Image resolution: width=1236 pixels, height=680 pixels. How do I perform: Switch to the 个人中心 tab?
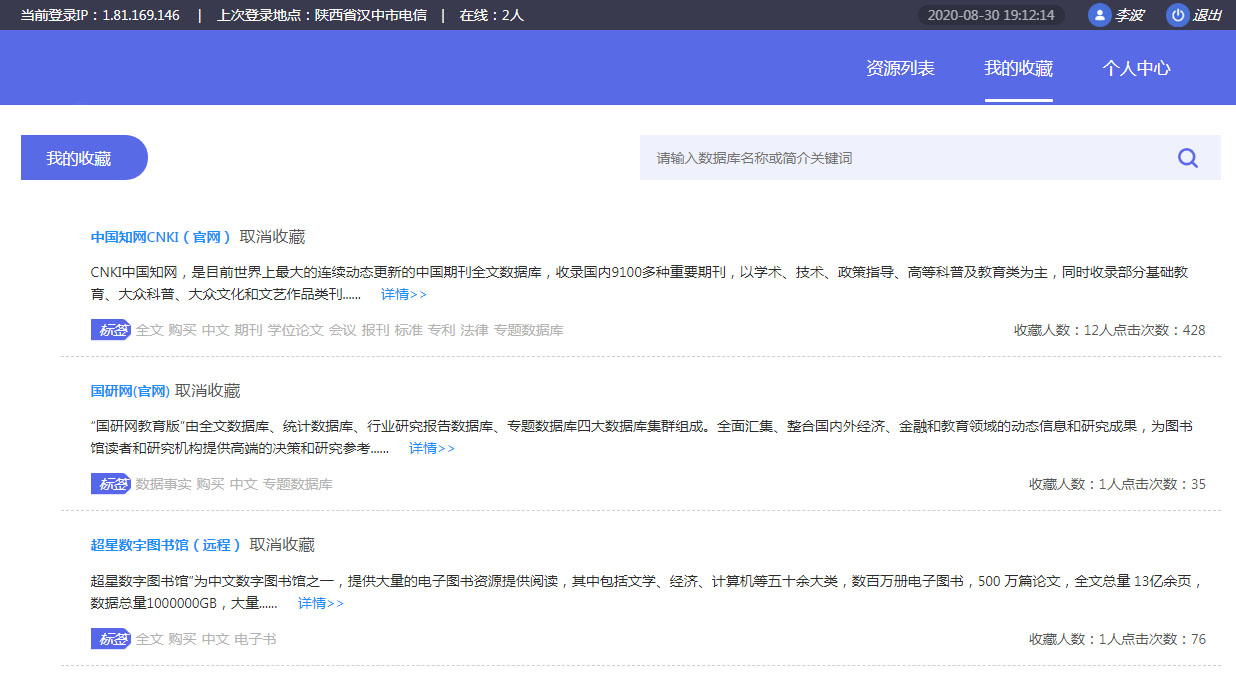tap(1136, 68)
